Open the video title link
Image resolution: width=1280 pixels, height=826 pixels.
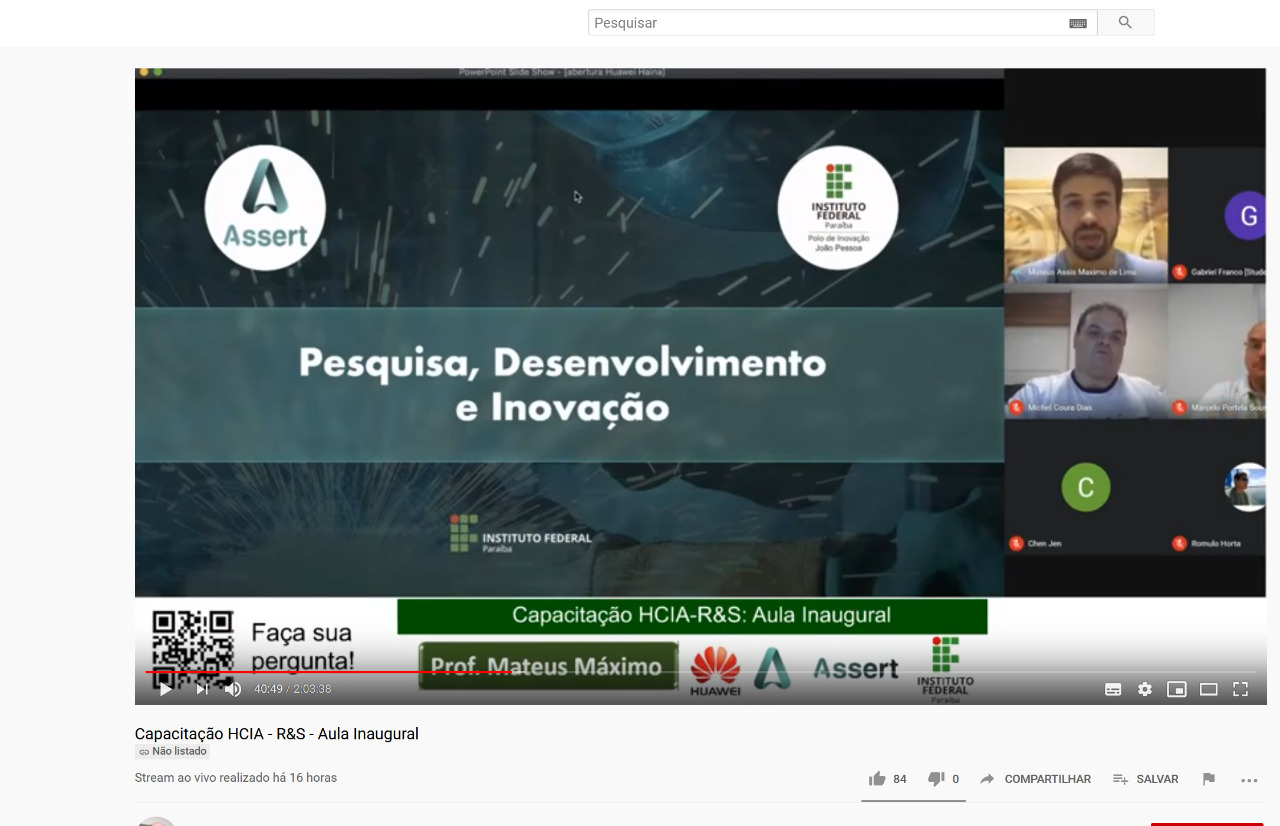[277, 733]
